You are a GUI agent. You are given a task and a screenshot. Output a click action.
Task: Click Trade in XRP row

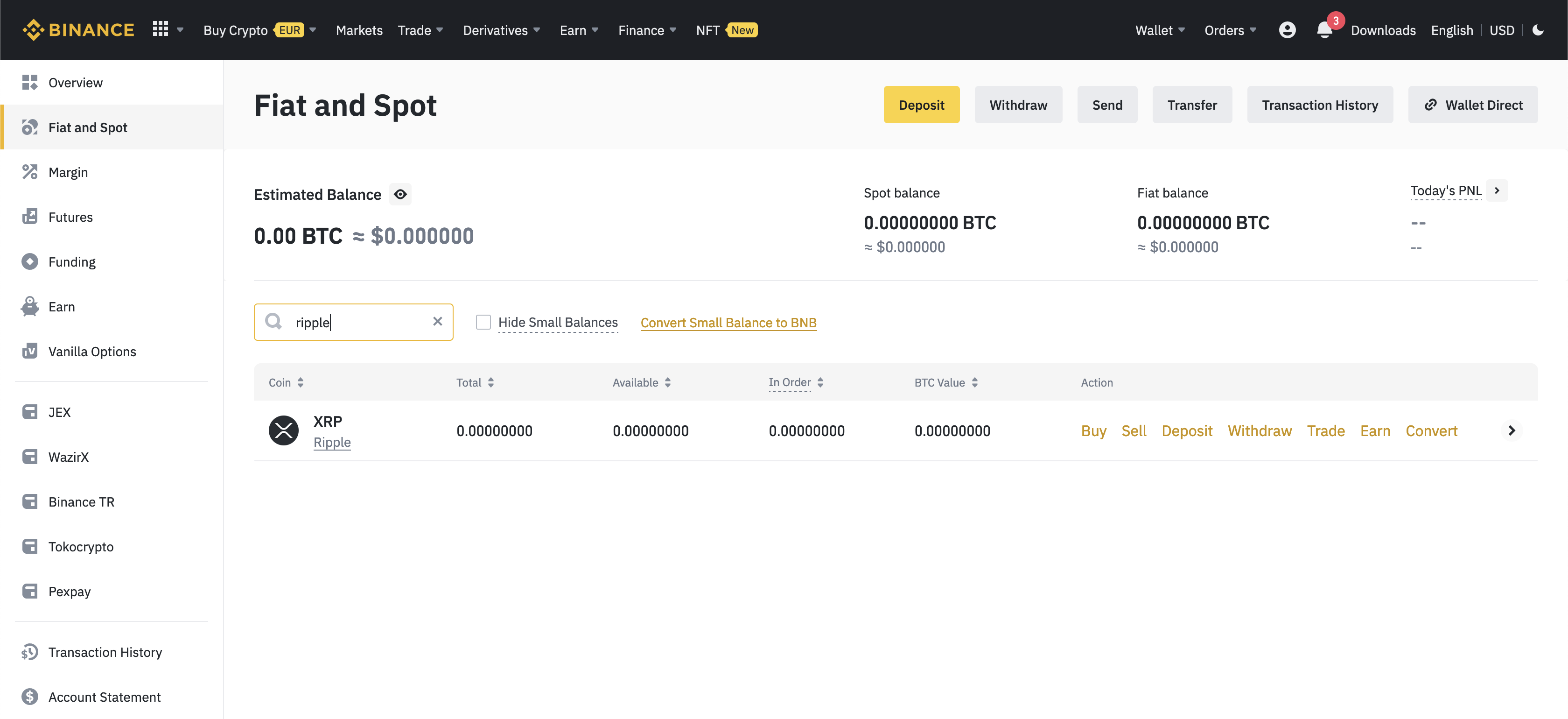click(1326, 430)
